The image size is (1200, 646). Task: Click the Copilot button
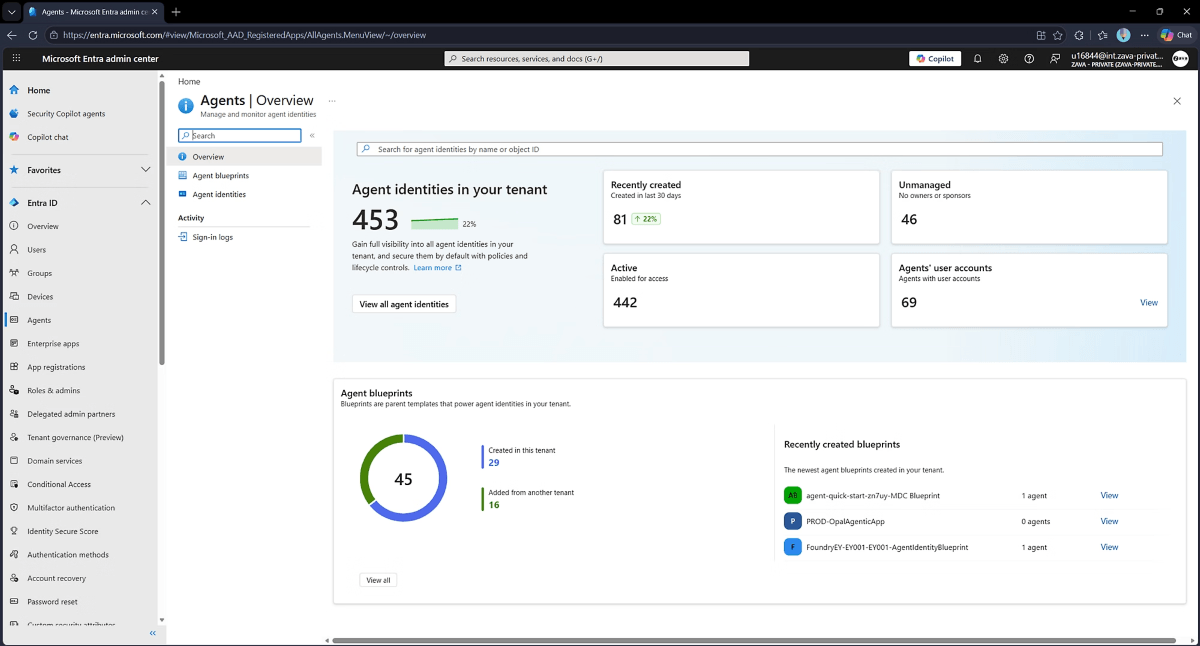click(935, 59)
